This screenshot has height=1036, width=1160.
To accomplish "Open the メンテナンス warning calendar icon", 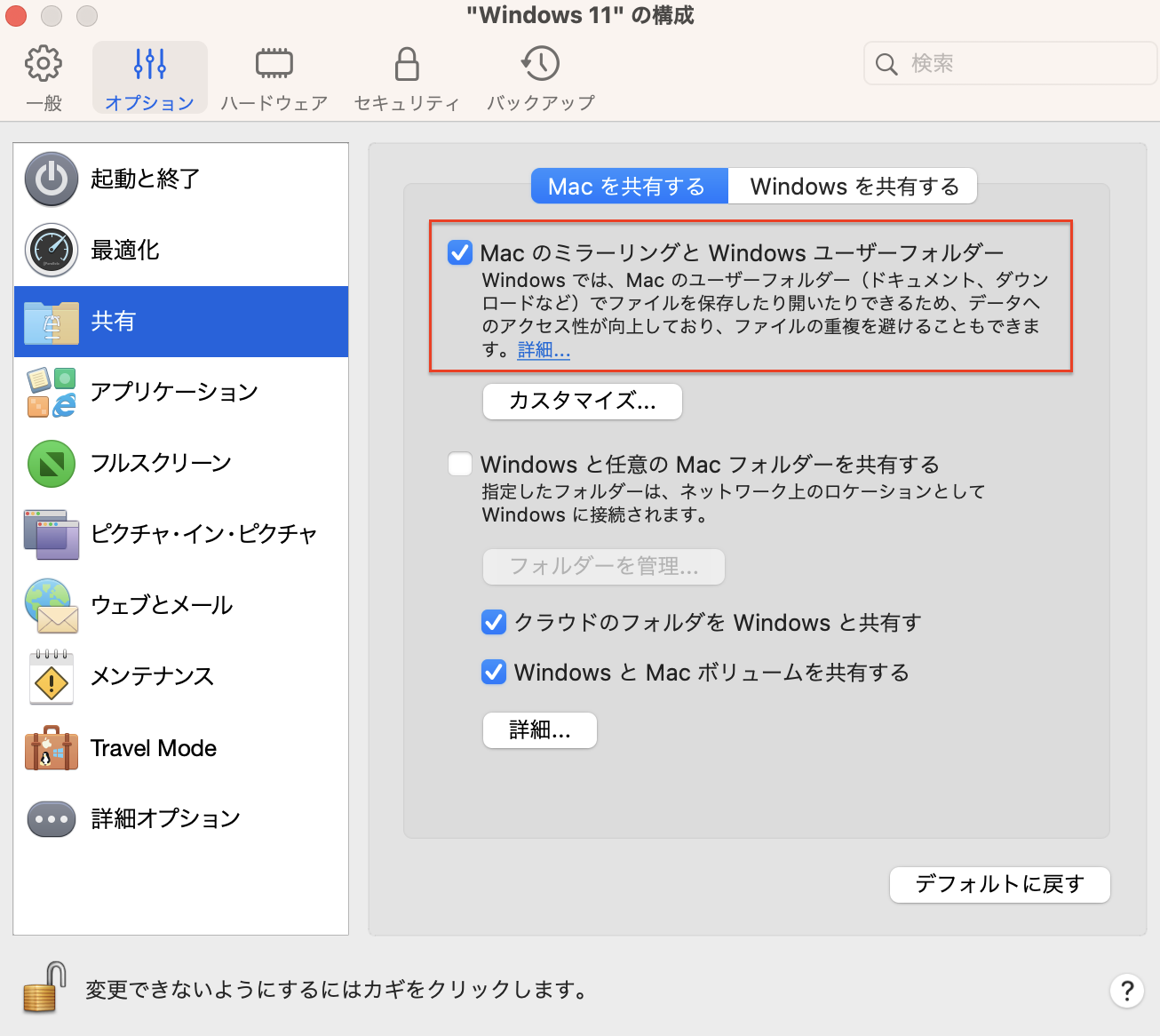I will [x=52, y=677].
